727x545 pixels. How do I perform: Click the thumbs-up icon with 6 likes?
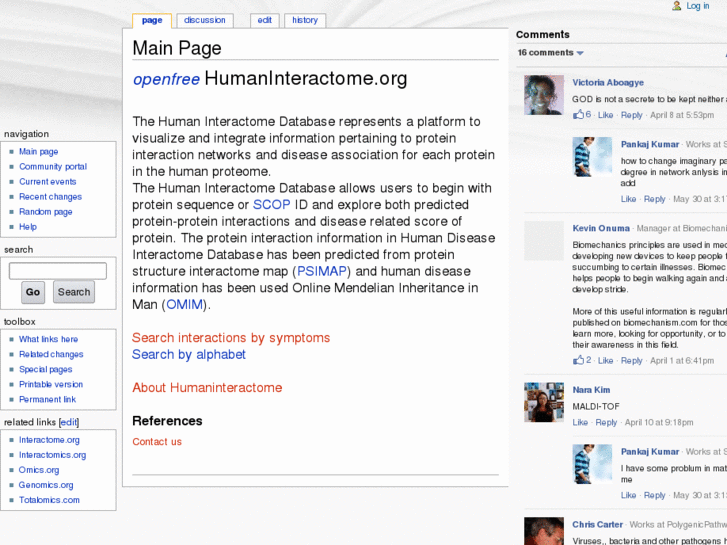tap(578, 115)
